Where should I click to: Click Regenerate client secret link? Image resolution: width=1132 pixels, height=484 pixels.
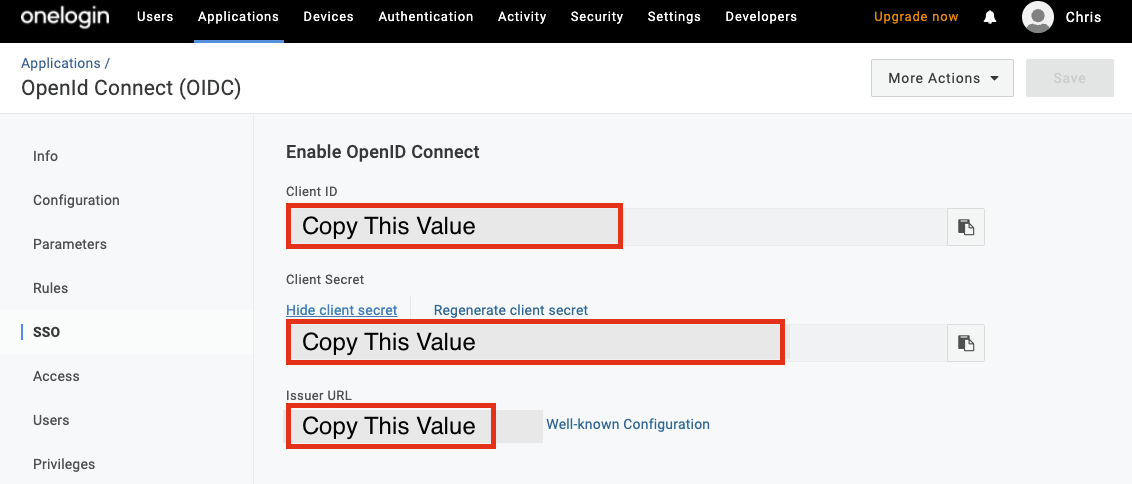(x=510, y=310)
